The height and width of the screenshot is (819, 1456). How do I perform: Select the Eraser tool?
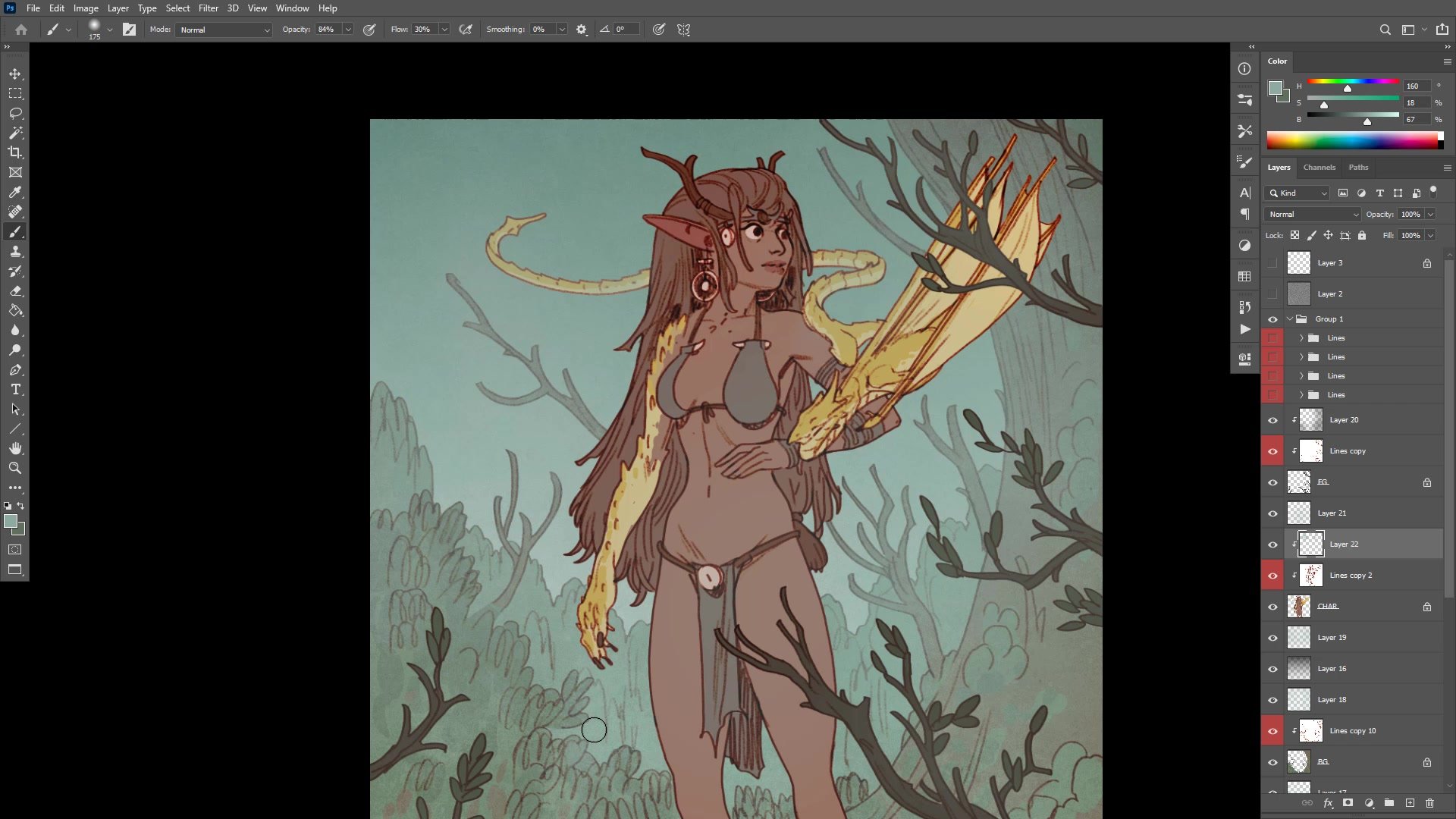(15, 291)
